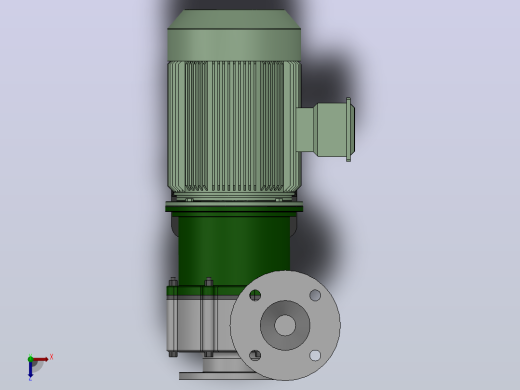Click the green Y axis ball at the triad origin
Image resolution: width=520 pixels, height=390 pixels.
point(30,359)
